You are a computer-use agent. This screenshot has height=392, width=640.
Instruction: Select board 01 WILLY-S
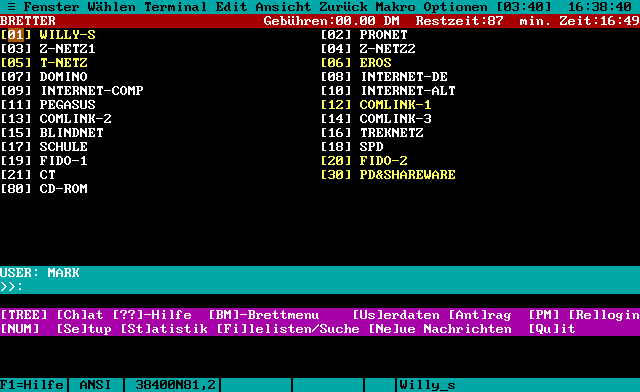(x=48, y=35)
